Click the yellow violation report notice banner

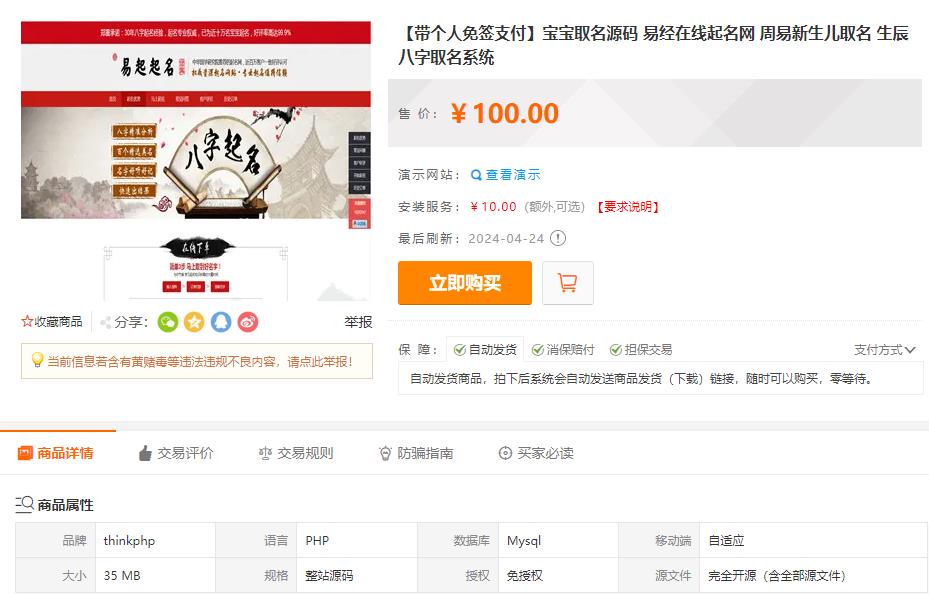[x=197, y=361]
